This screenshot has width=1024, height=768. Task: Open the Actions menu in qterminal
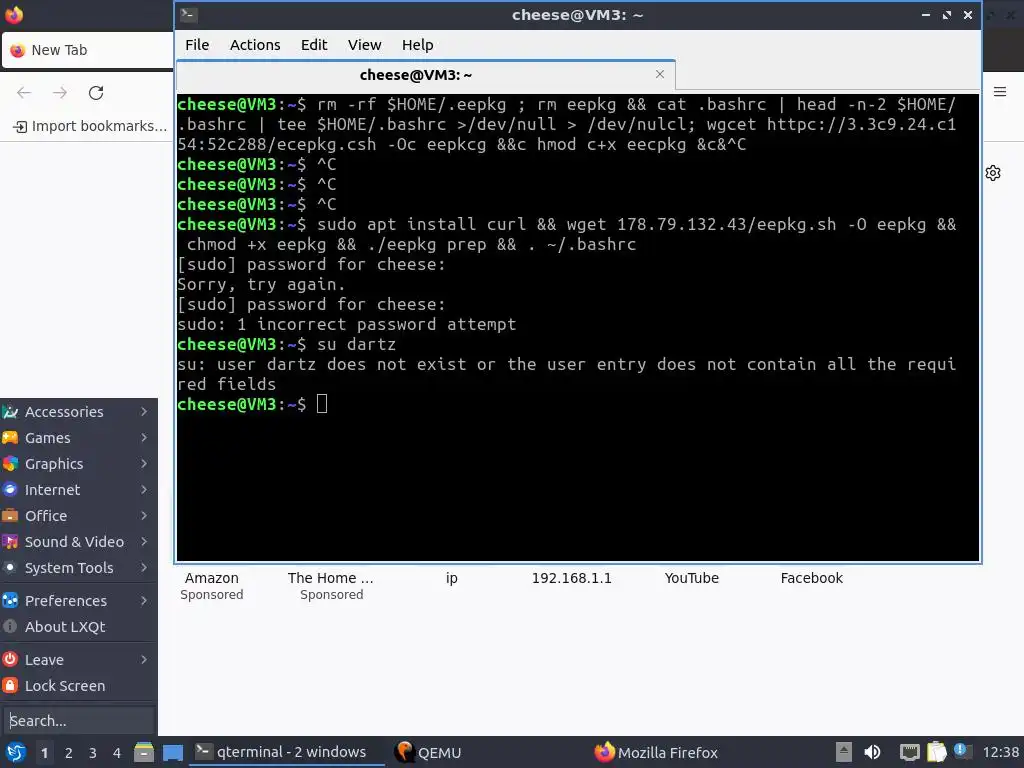(255, 44)
